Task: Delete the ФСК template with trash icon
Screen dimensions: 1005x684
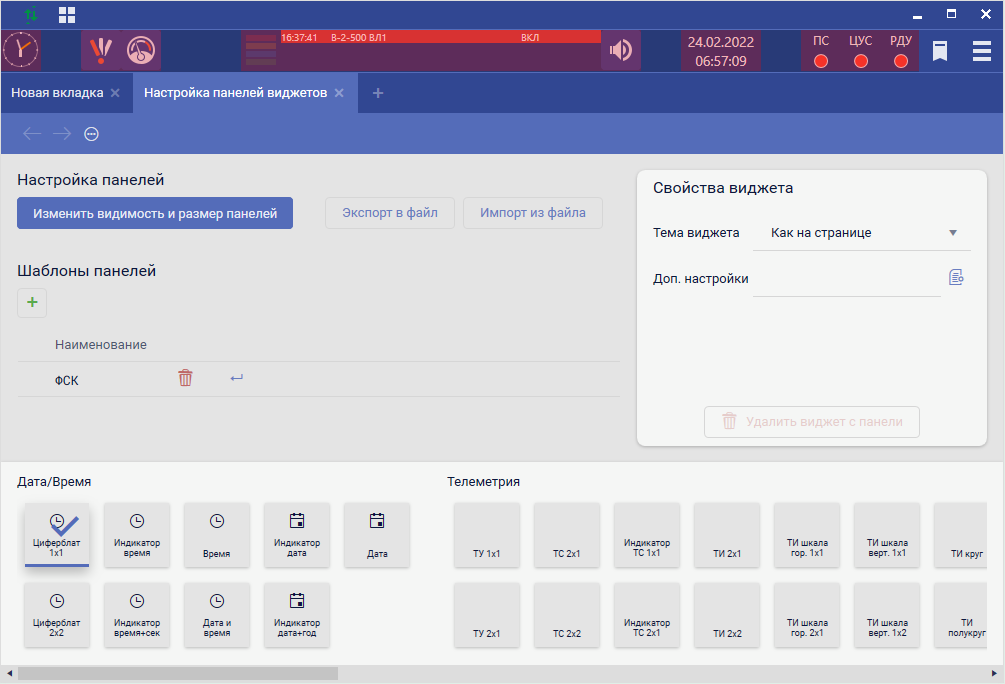Action: click(x=185, y=378)
